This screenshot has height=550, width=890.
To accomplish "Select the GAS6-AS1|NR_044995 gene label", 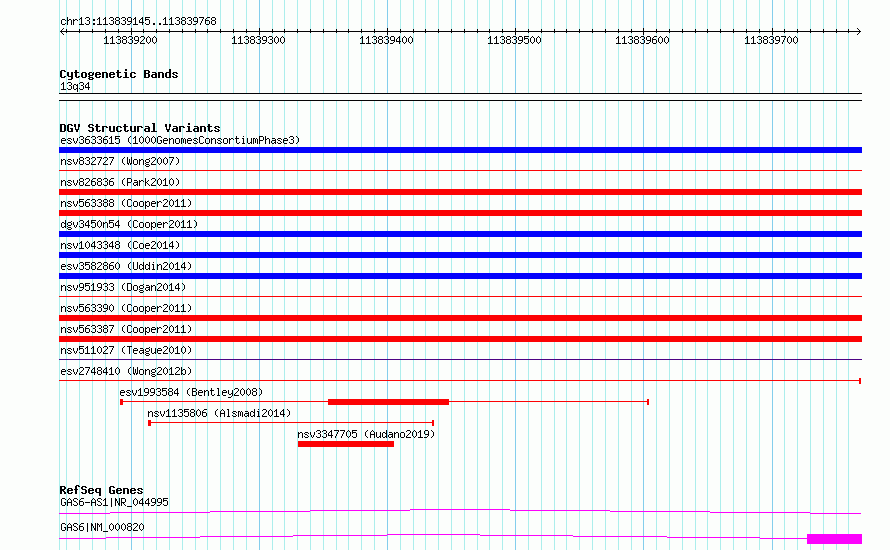I will click(x=114, y=502).
